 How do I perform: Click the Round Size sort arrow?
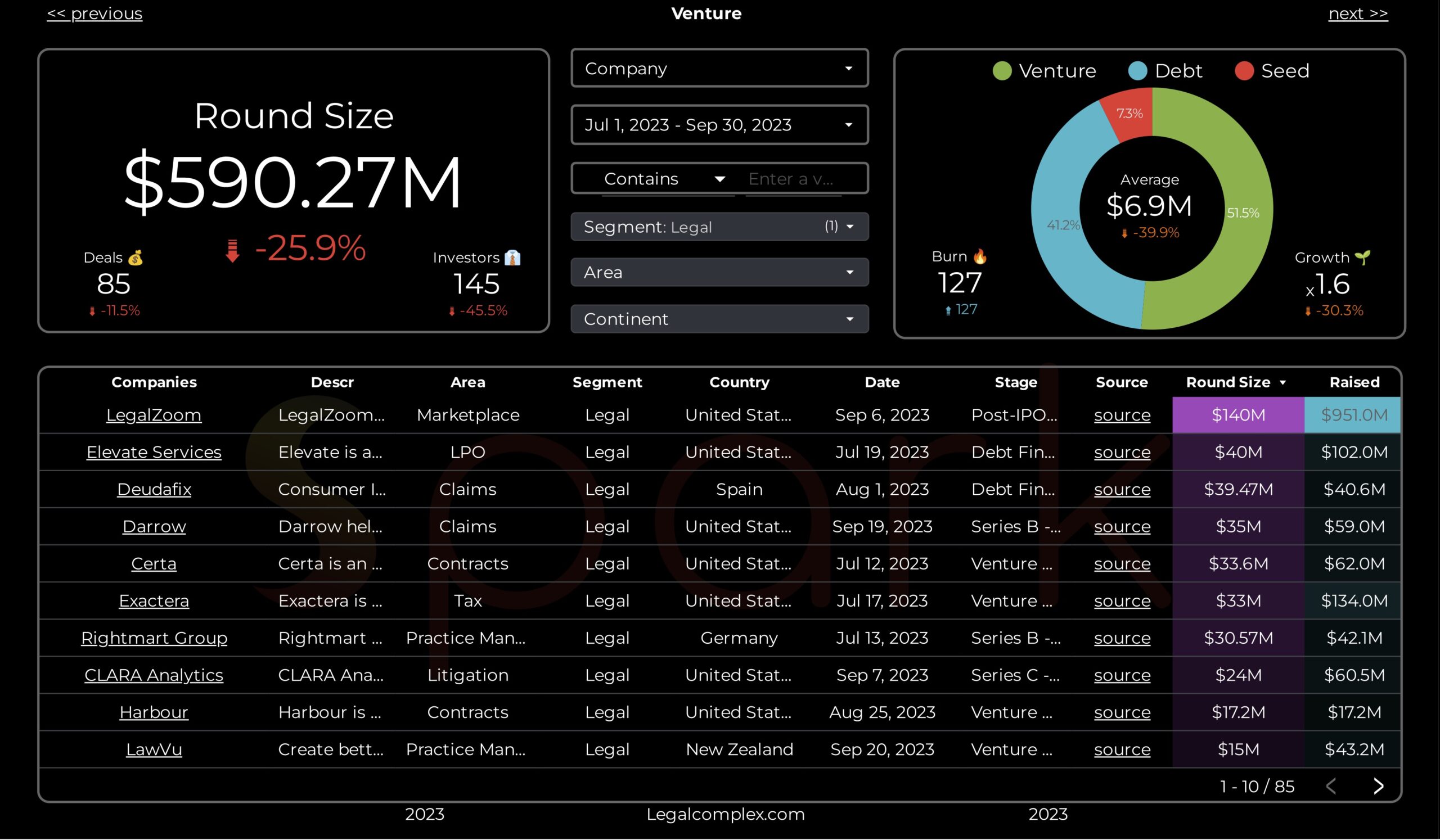[1282, 382]
